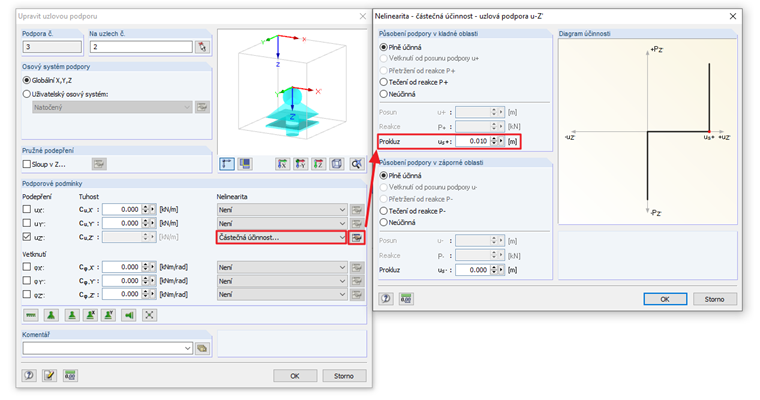Switch preview to isometric view
Viewport: 760px width, 400px height.
tap(337, 164)
